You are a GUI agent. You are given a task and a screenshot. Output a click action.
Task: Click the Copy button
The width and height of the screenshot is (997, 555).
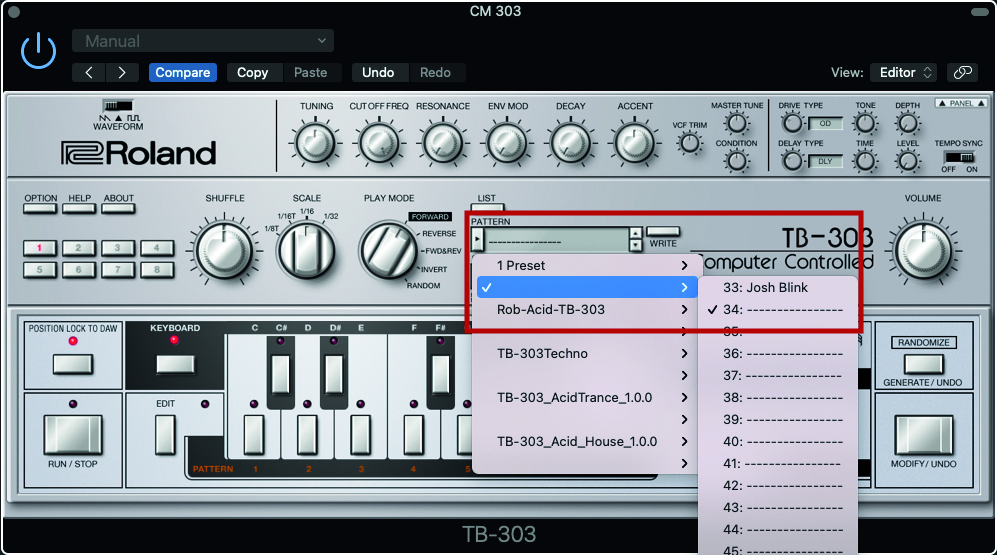(x=252, y=72)
